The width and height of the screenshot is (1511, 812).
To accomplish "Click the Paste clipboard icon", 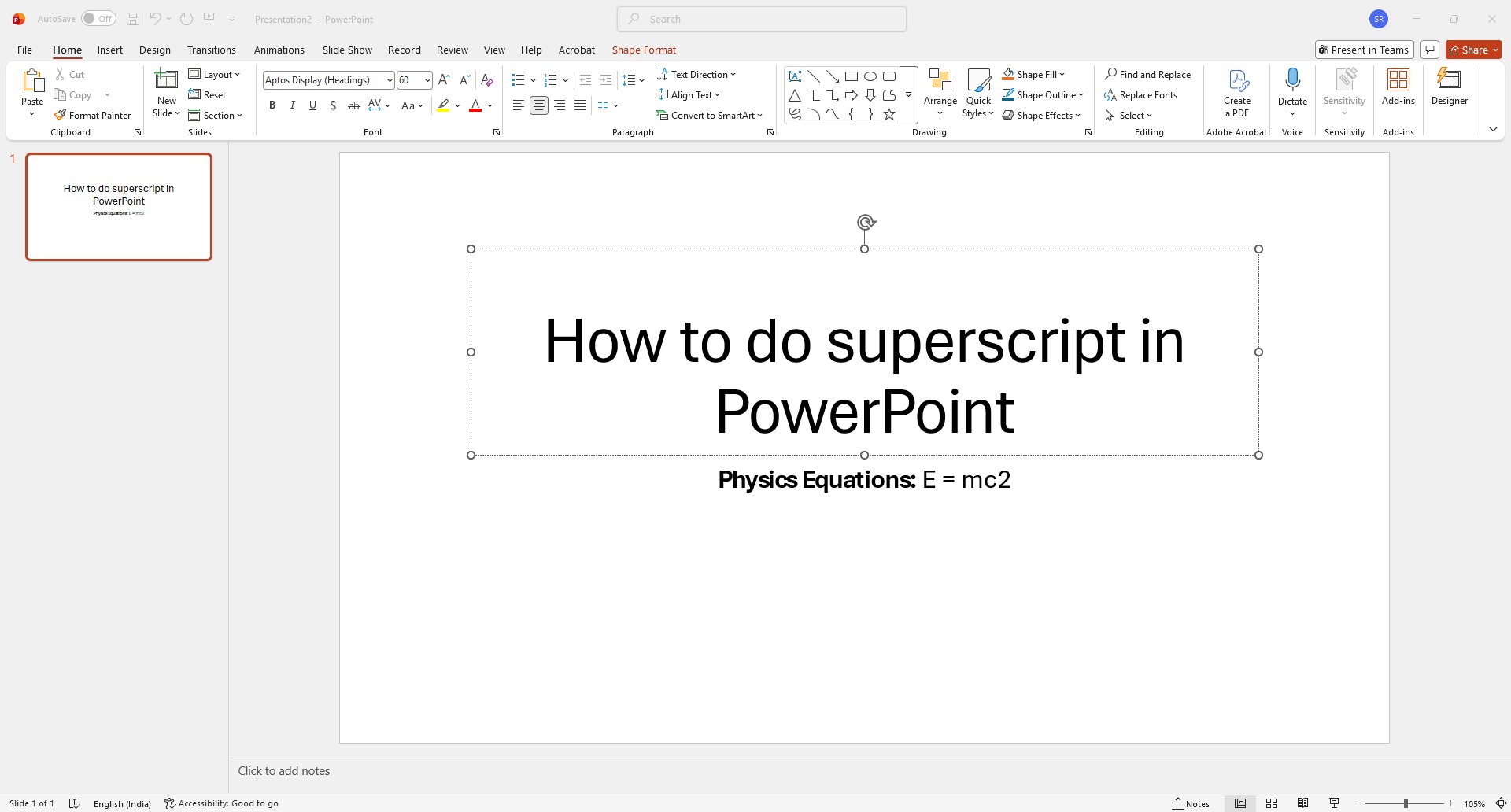I will pos(32,80).
